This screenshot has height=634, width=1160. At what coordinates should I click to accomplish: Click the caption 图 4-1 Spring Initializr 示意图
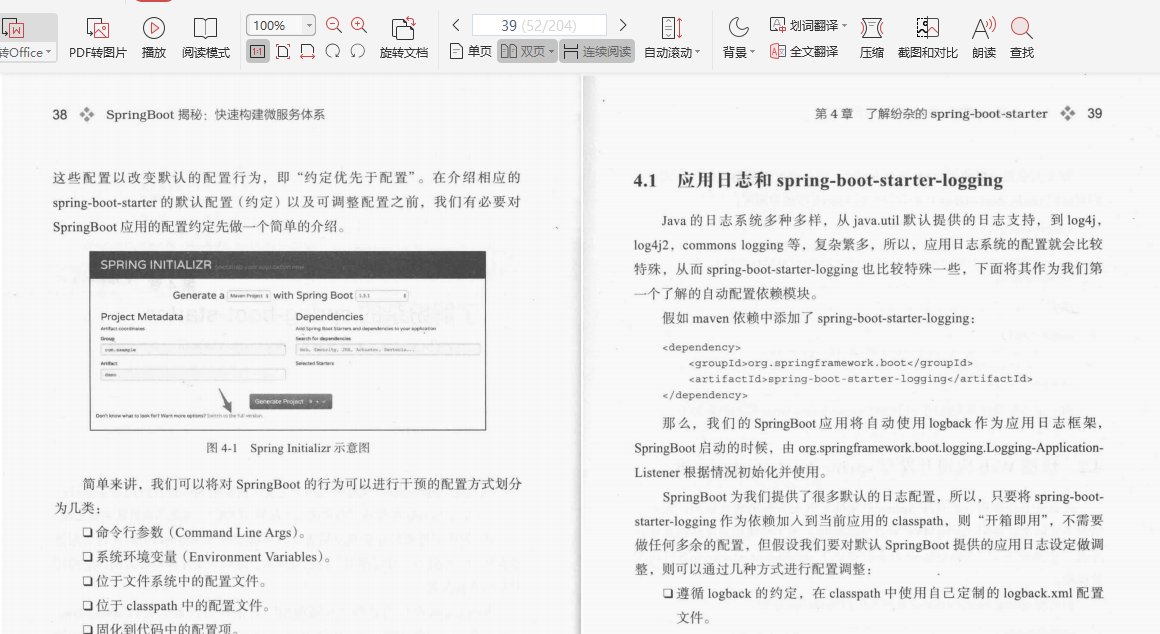(288, 448)
